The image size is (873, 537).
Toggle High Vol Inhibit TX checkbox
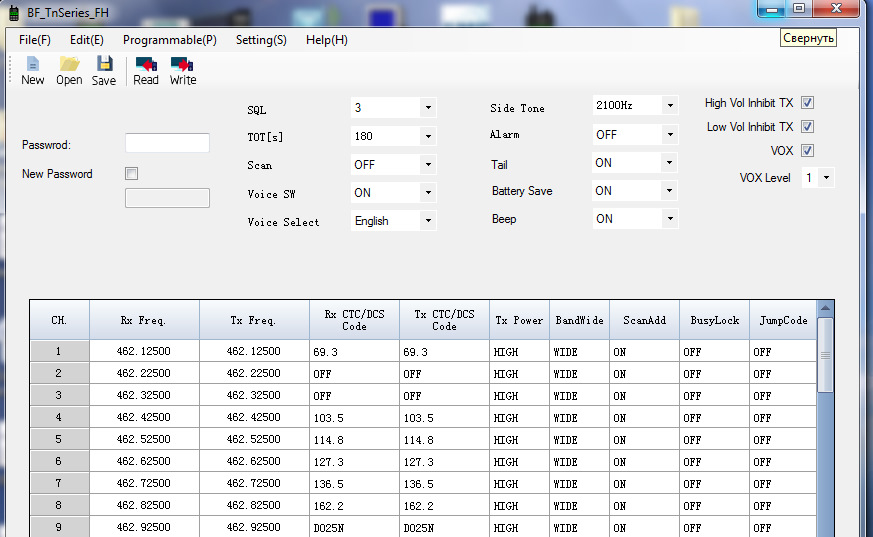click(x=807, y=103)
